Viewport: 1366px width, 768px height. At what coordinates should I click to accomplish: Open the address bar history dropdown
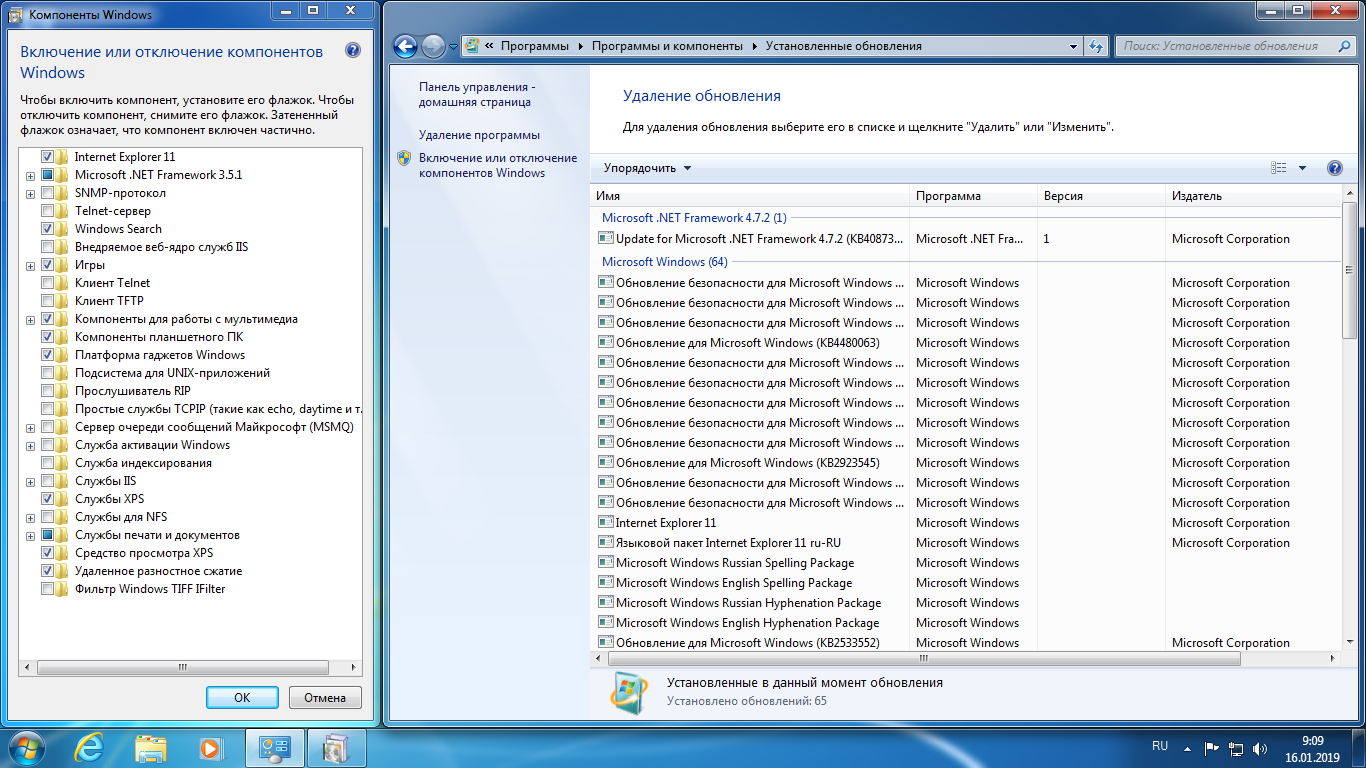tap(1073, 46)
